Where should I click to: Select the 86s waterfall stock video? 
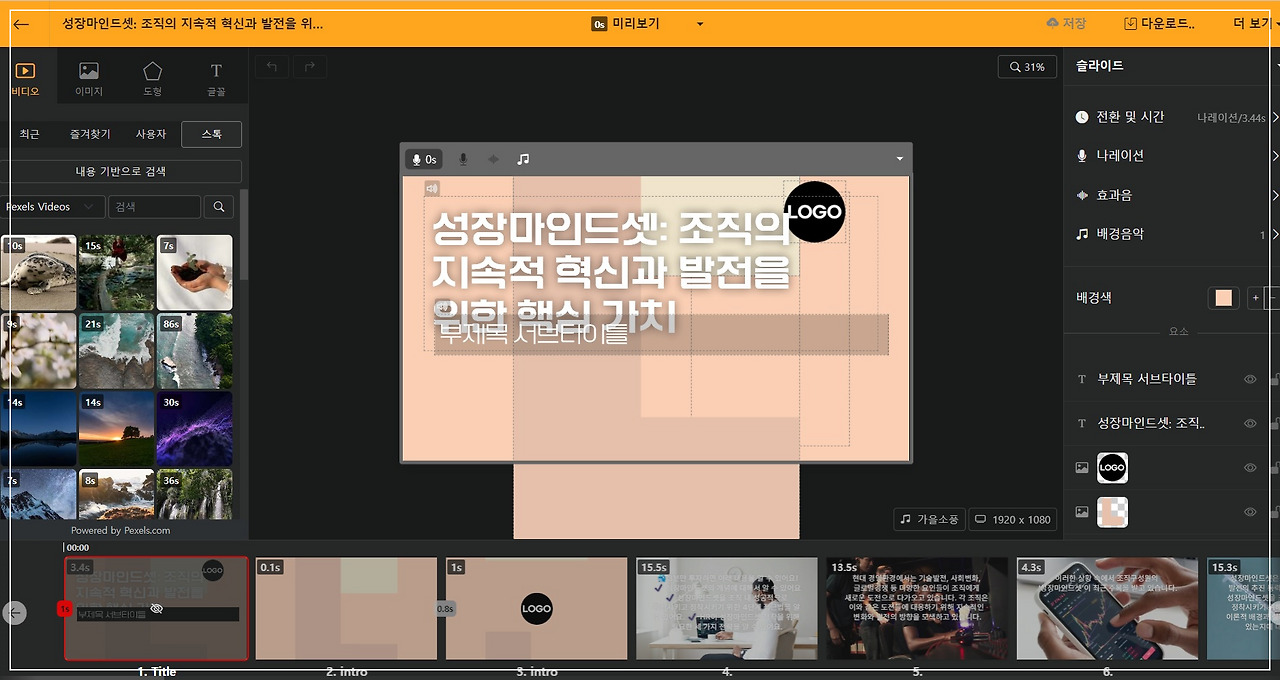point(195,351)
